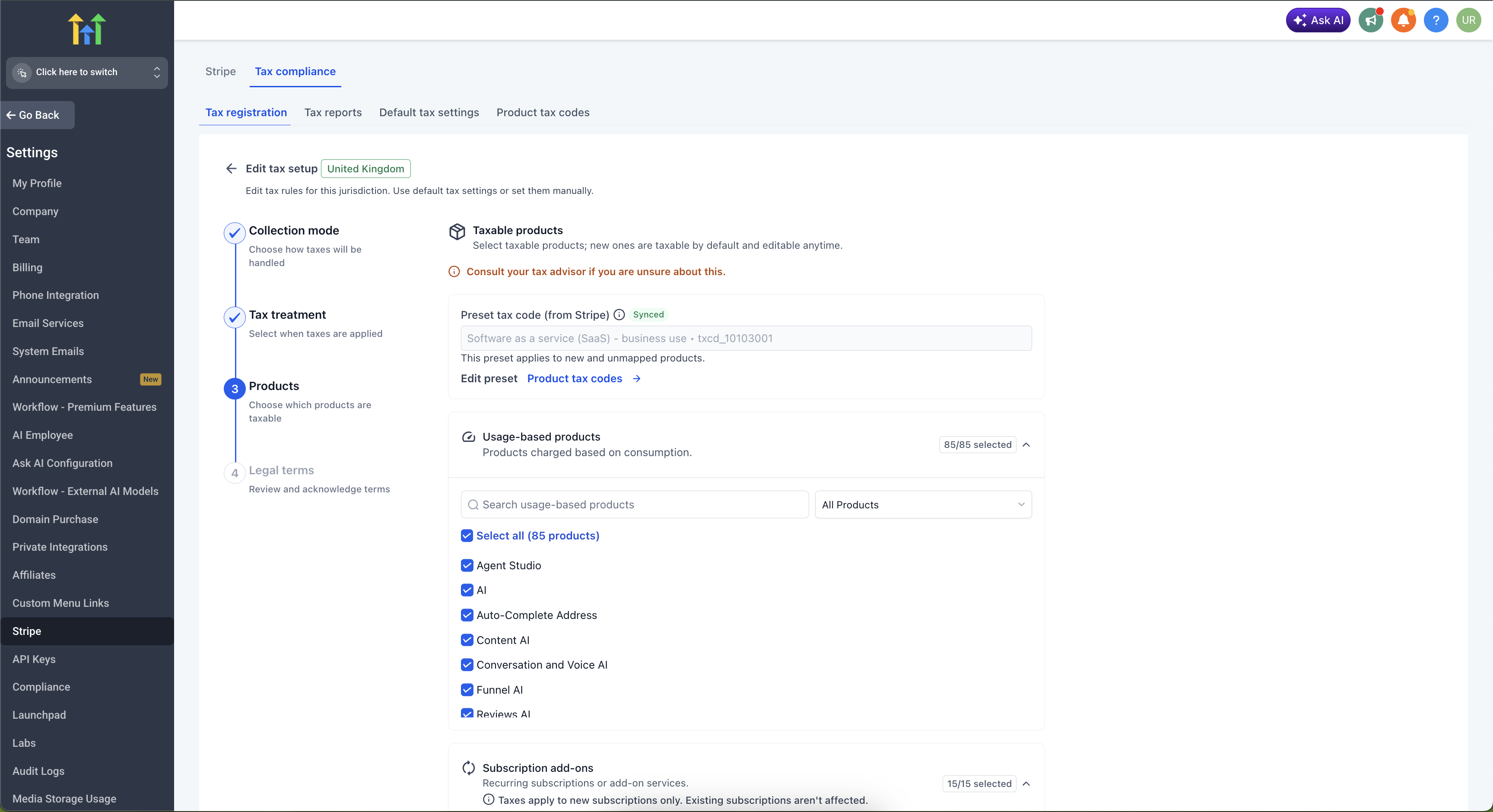Click info icon next to Preset tax code

619,315
